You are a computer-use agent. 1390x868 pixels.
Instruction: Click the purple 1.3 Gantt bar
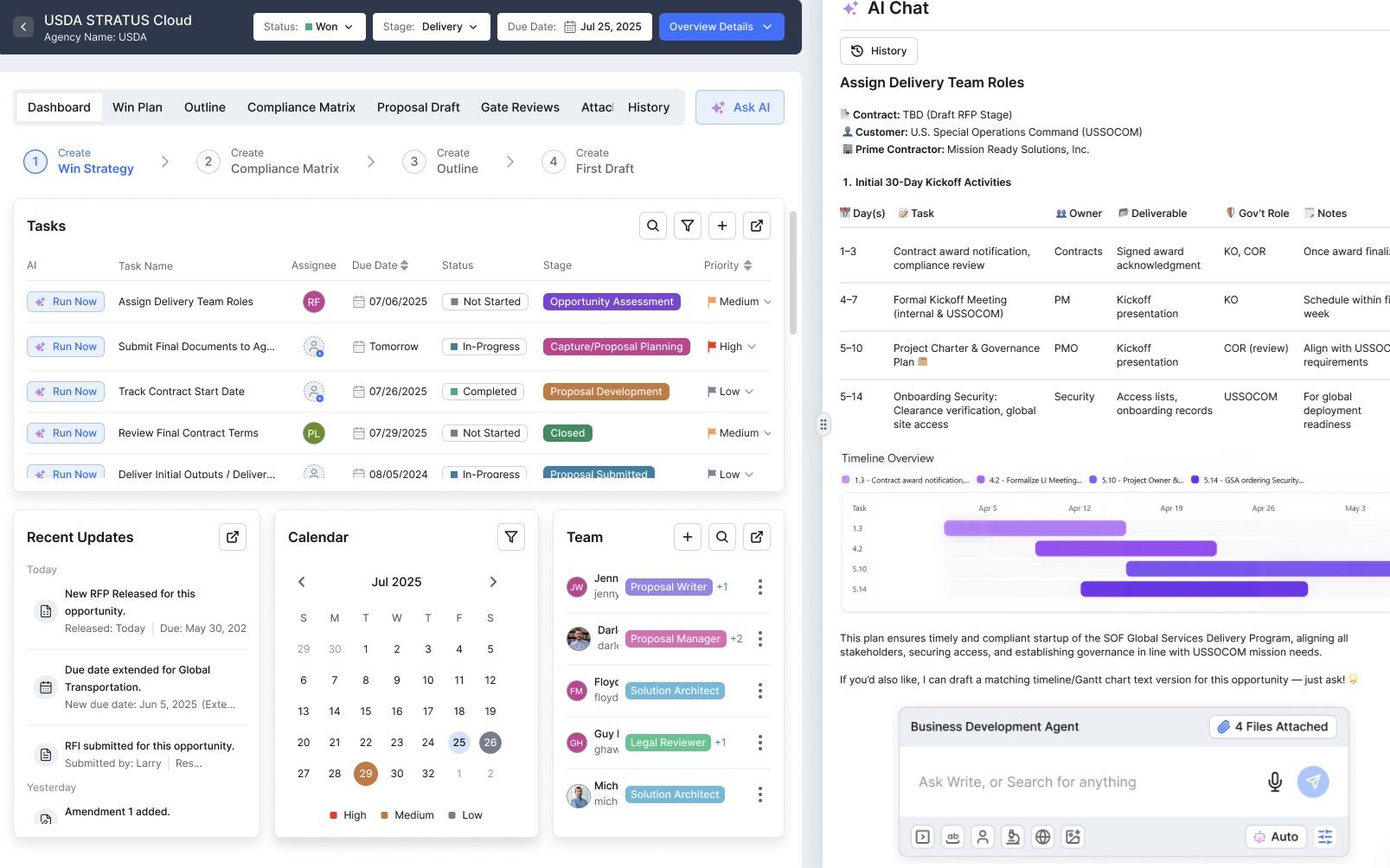(x=1034, y=528)
